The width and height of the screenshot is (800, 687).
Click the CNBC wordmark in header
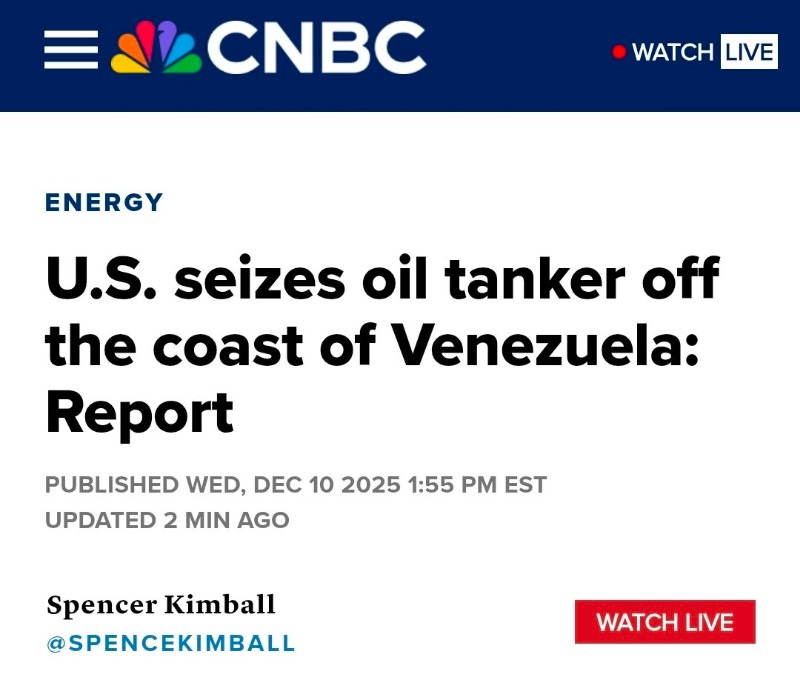(316, 47)
